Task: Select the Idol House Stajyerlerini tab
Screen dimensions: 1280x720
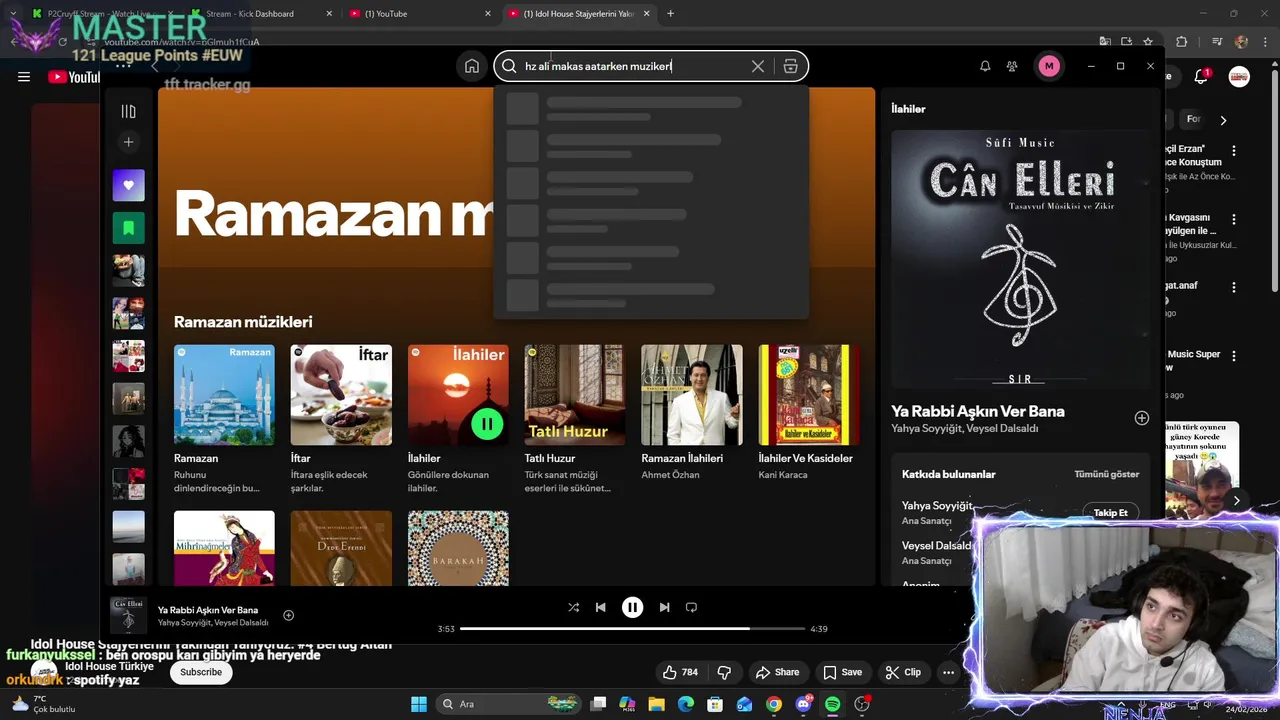Action: pyautogui.click(x=578, y=14)
